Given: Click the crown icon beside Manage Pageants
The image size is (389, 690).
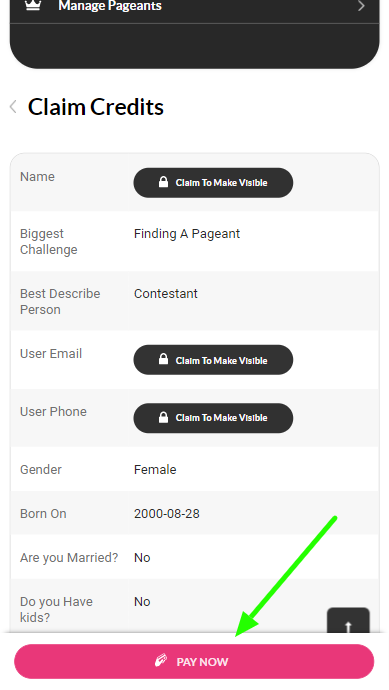Looking at the screenshot, I should click(x=33, y=5).
